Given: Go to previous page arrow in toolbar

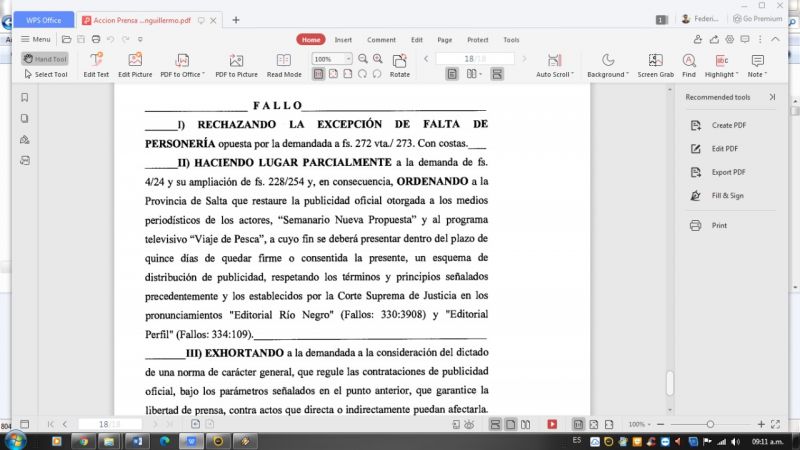Looking at the screenshot, I should click(x=426, y=59).
